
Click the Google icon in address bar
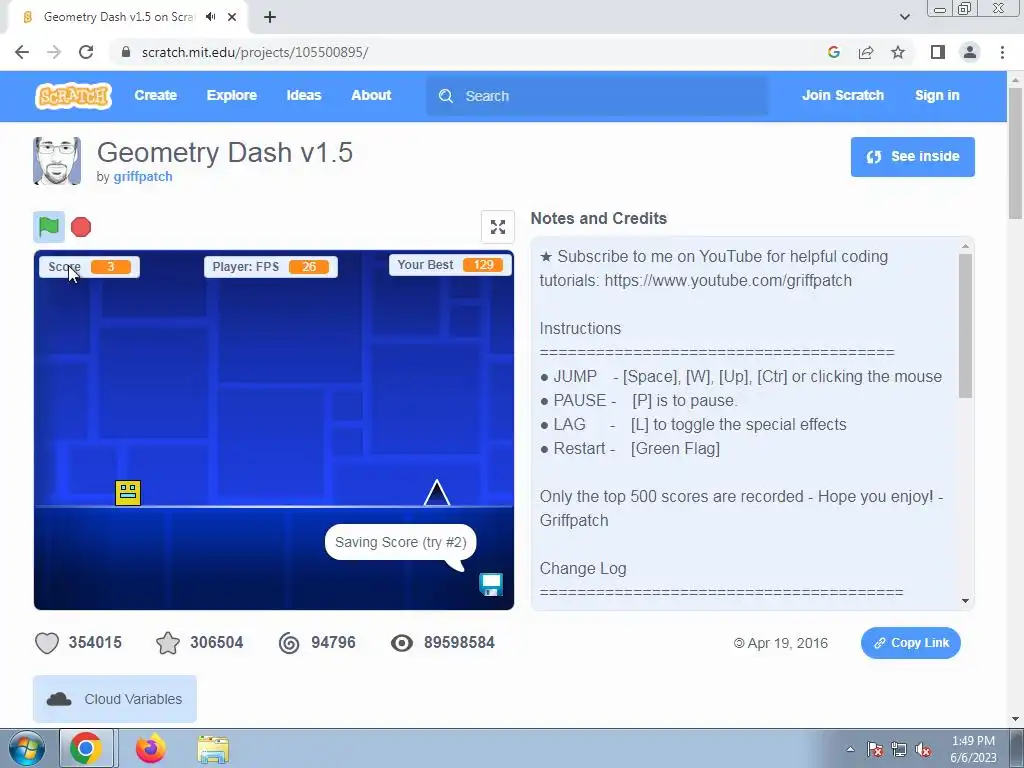pos(833,52)
